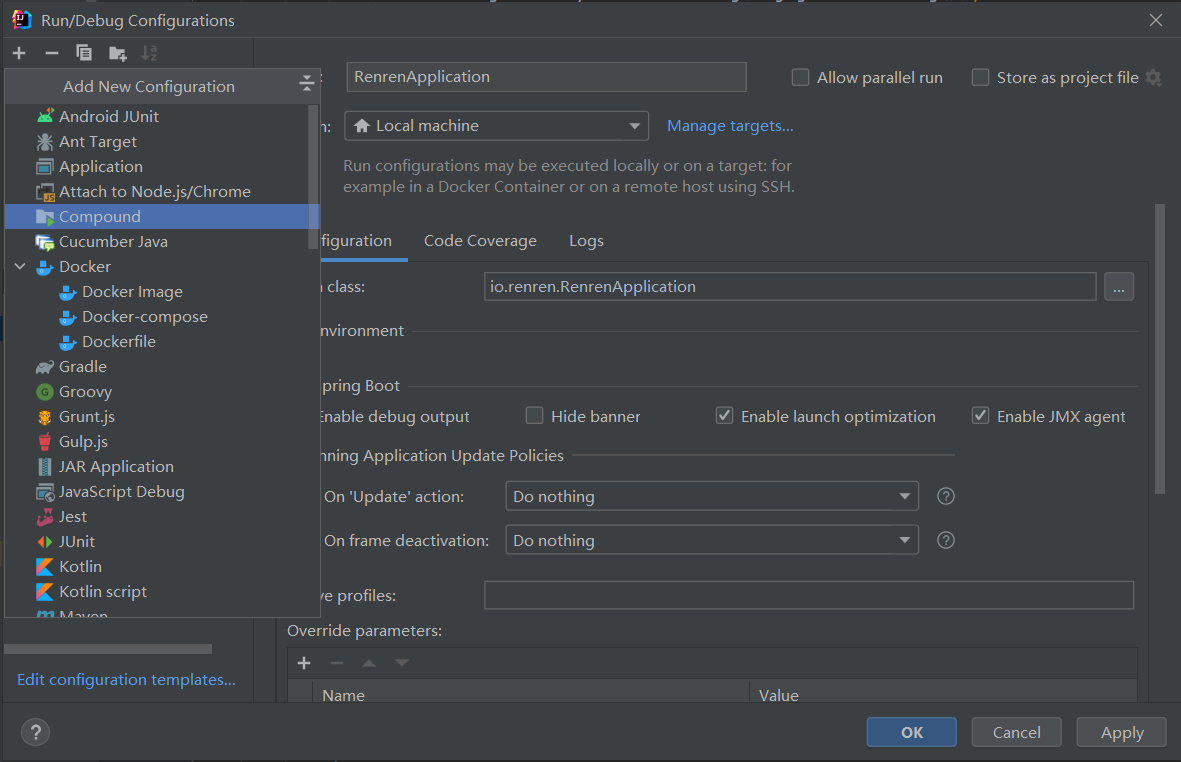
Task: Uncheck Enable launch optimization
Action: 724,416
